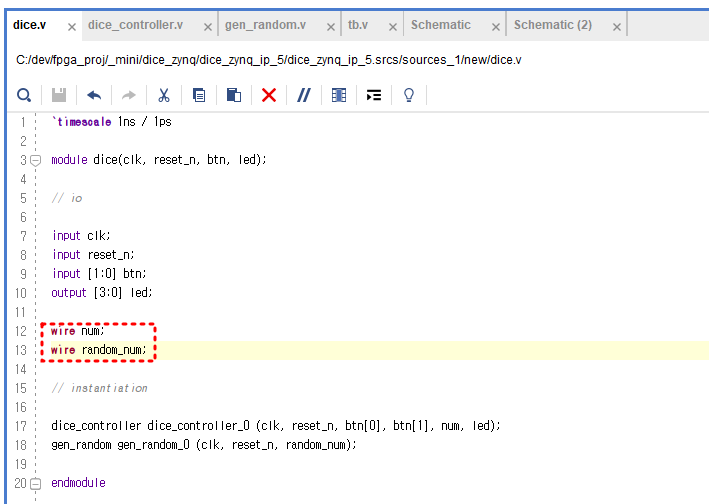709x504 pixels.
Task: Close the gen_random.v tab
Action: (331, 27)
